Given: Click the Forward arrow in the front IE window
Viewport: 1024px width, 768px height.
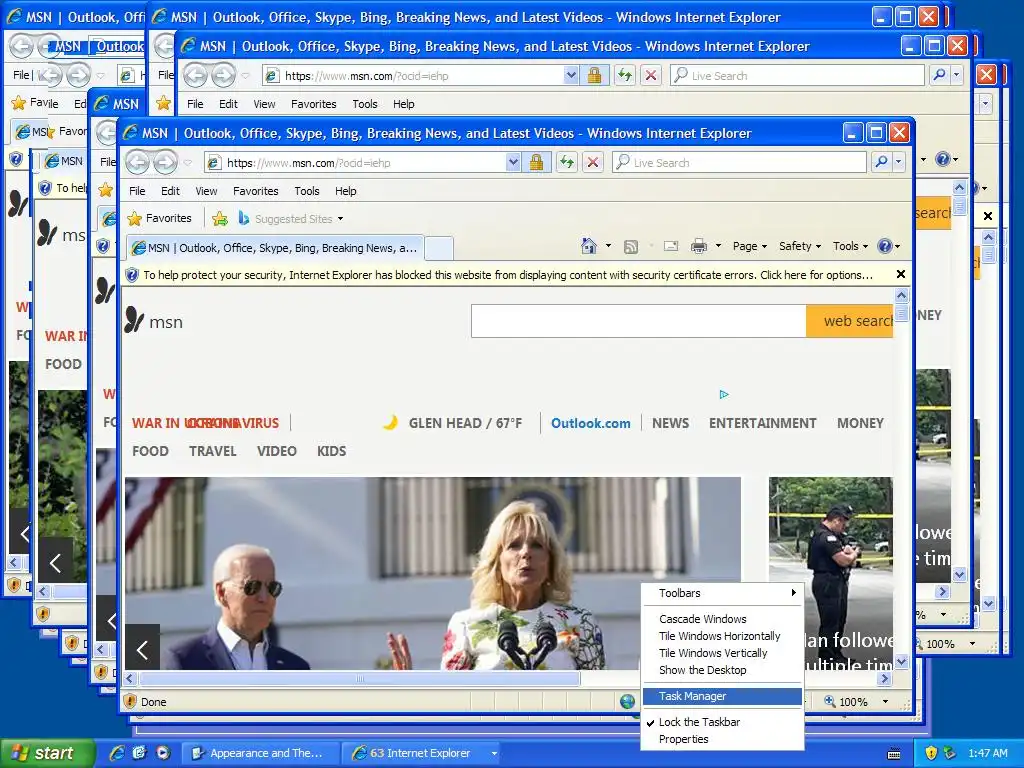Looking at the screenshot, I should click(x=165, y=162).
